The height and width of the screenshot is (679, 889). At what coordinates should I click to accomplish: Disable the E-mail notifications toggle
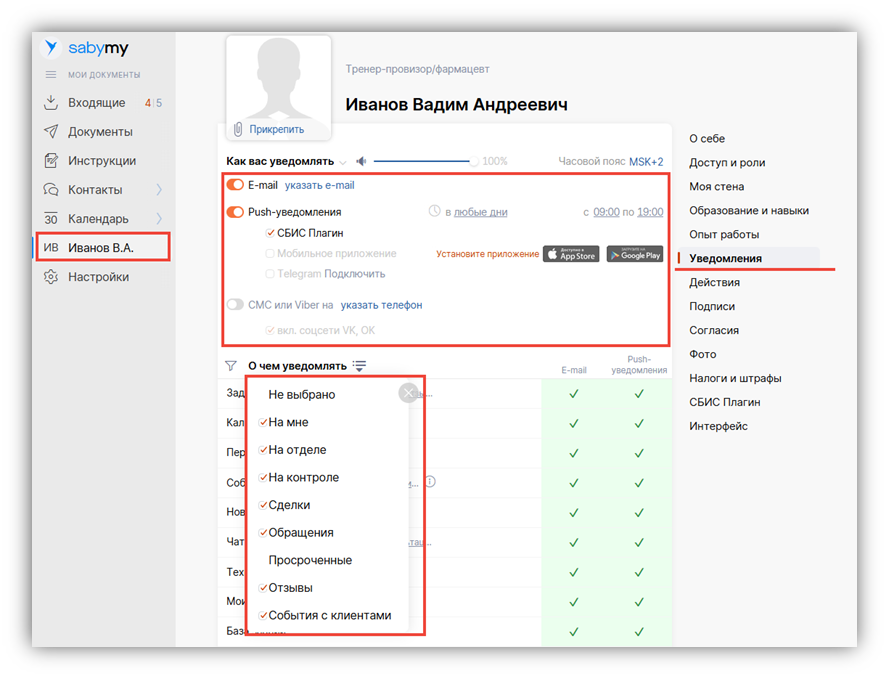235,185
